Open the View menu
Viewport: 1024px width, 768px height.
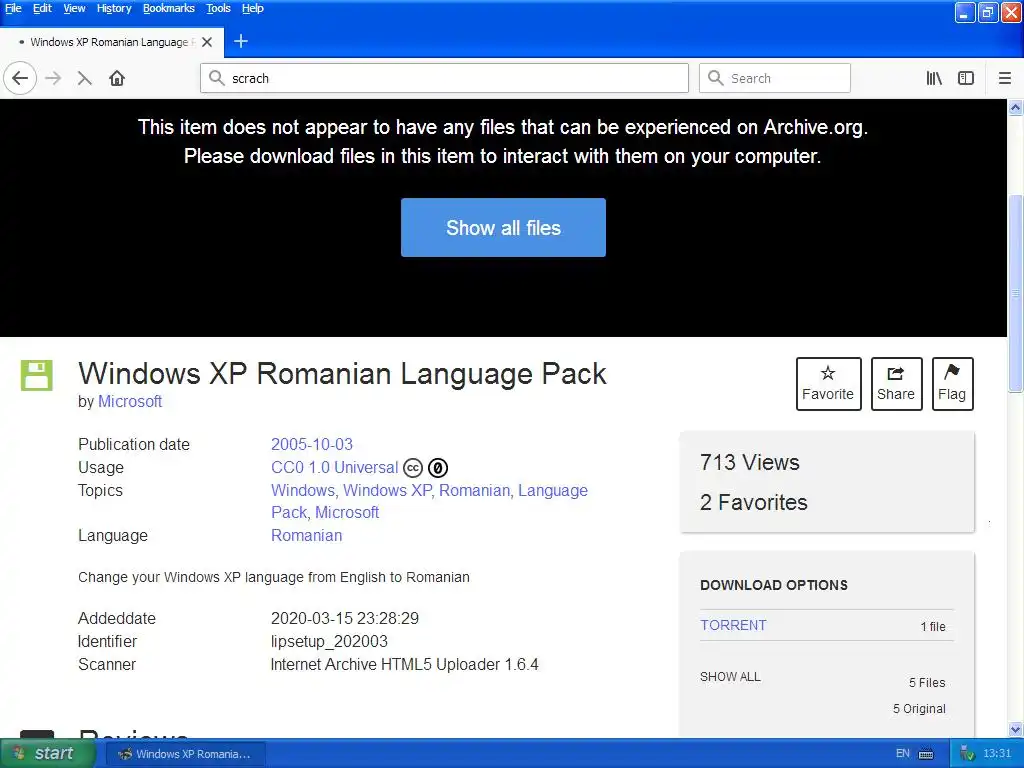click(x=74, y=8)
